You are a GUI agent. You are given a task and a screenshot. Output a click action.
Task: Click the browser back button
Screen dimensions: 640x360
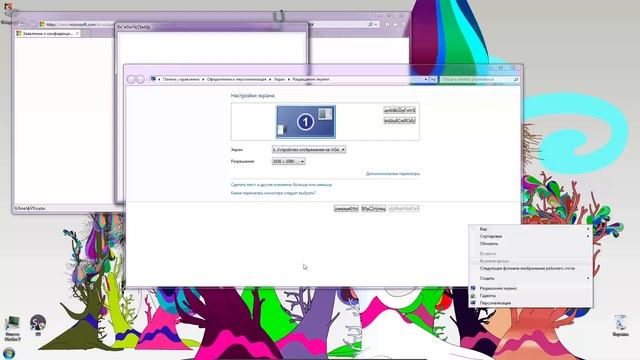(22, 24)
